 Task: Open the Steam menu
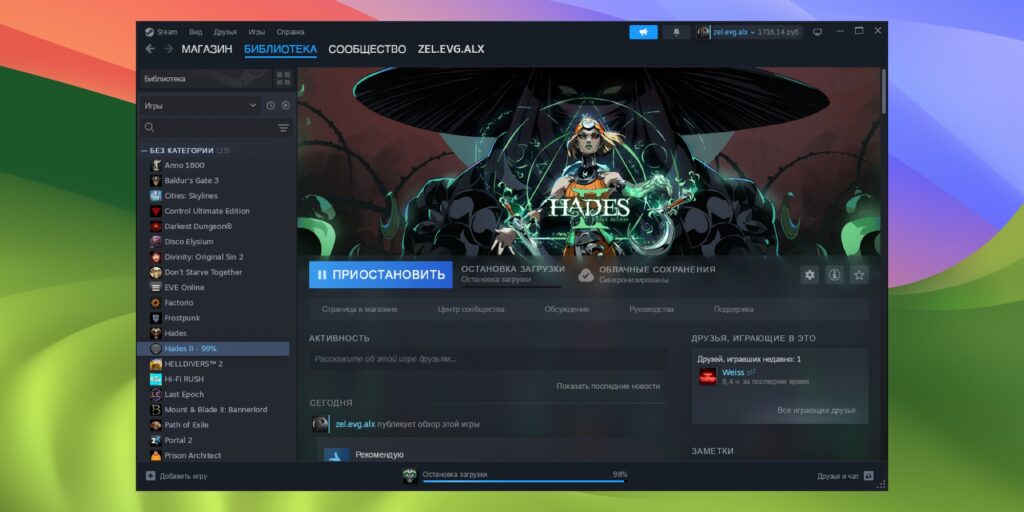[x=159, y=32]
